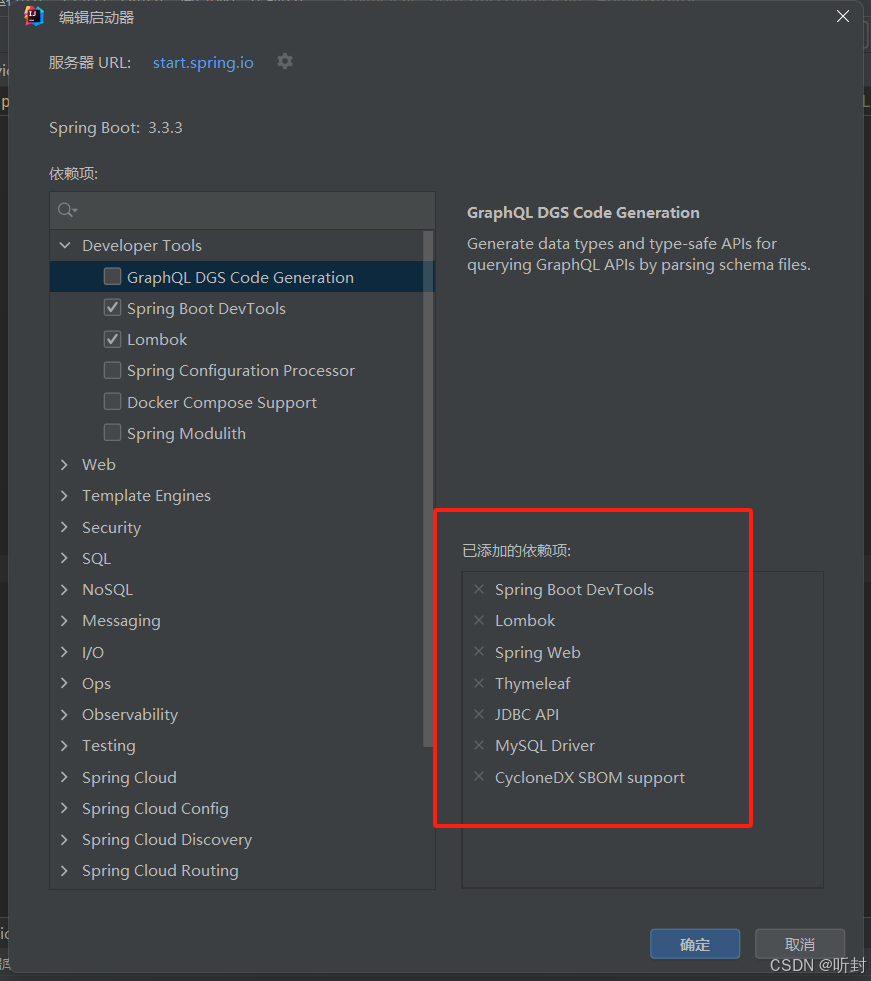871x981 pixels.
Task: Remove JDBC API from added dependencies
Action: tap(479, 714)
